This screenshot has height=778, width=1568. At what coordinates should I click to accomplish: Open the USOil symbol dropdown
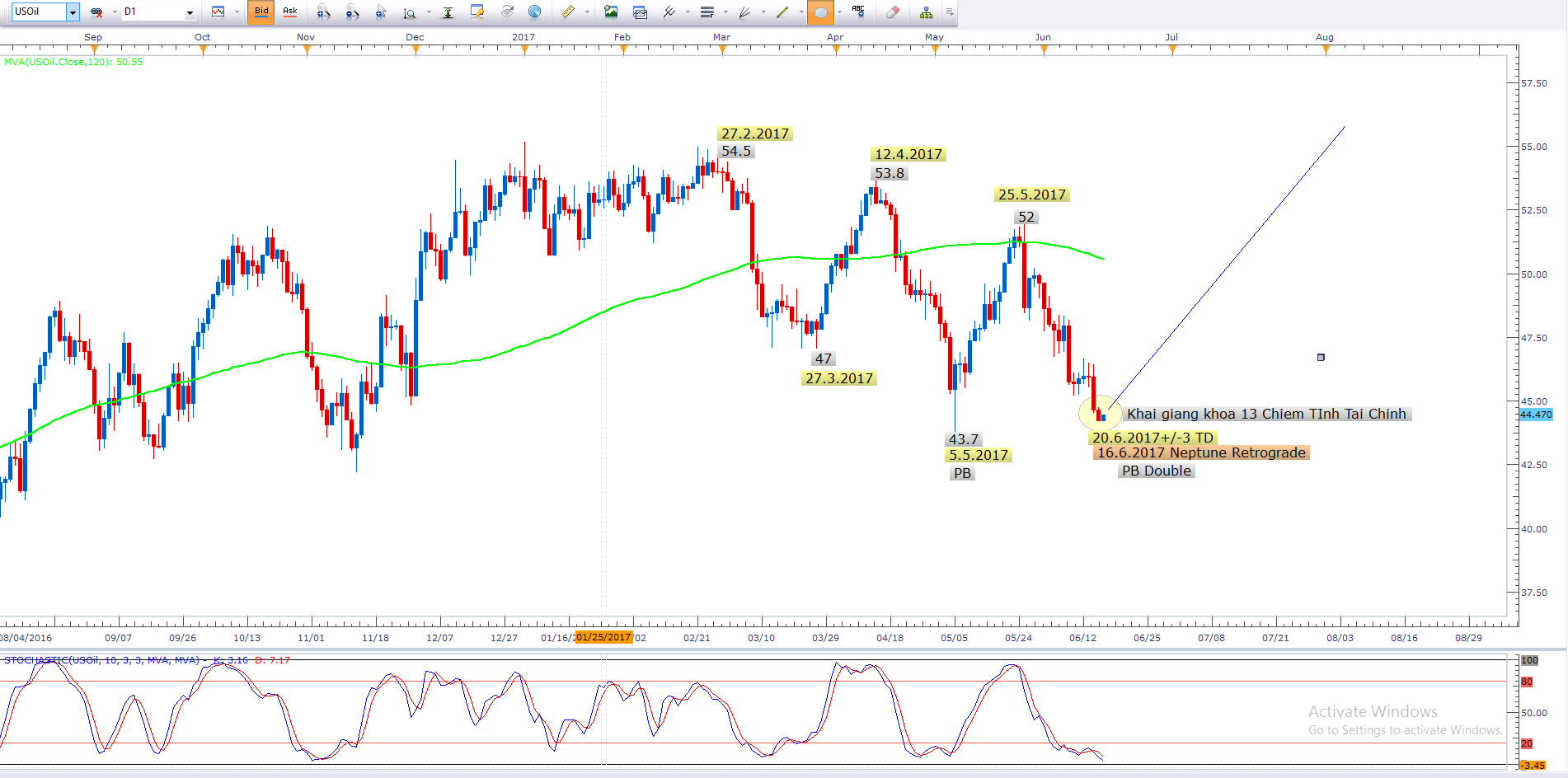(73, 12)
